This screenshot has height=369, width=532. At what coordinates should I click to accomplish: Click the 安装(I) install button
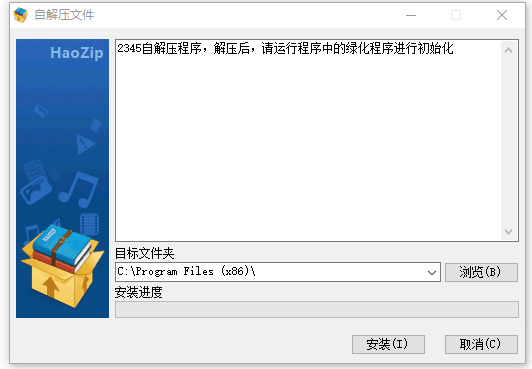click(x=388, y=344)
